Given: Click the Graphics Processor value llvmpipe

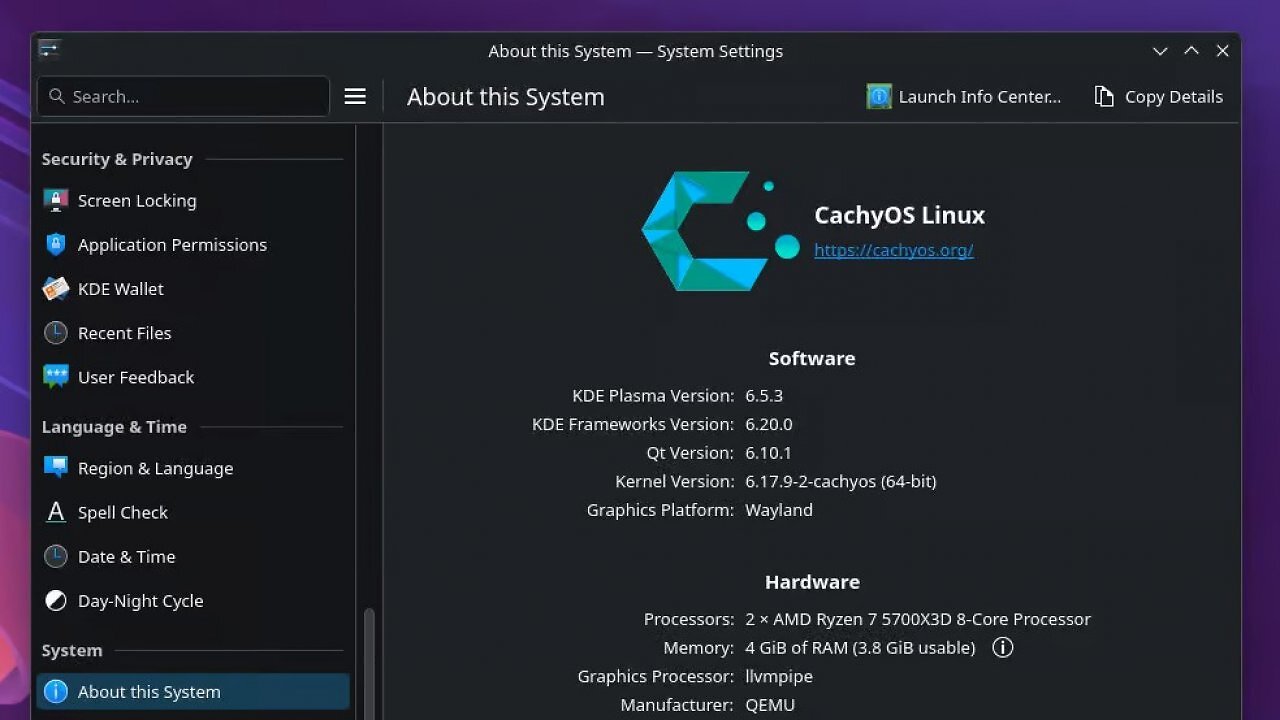Looking at the screenshot, I should pos(779,676).
